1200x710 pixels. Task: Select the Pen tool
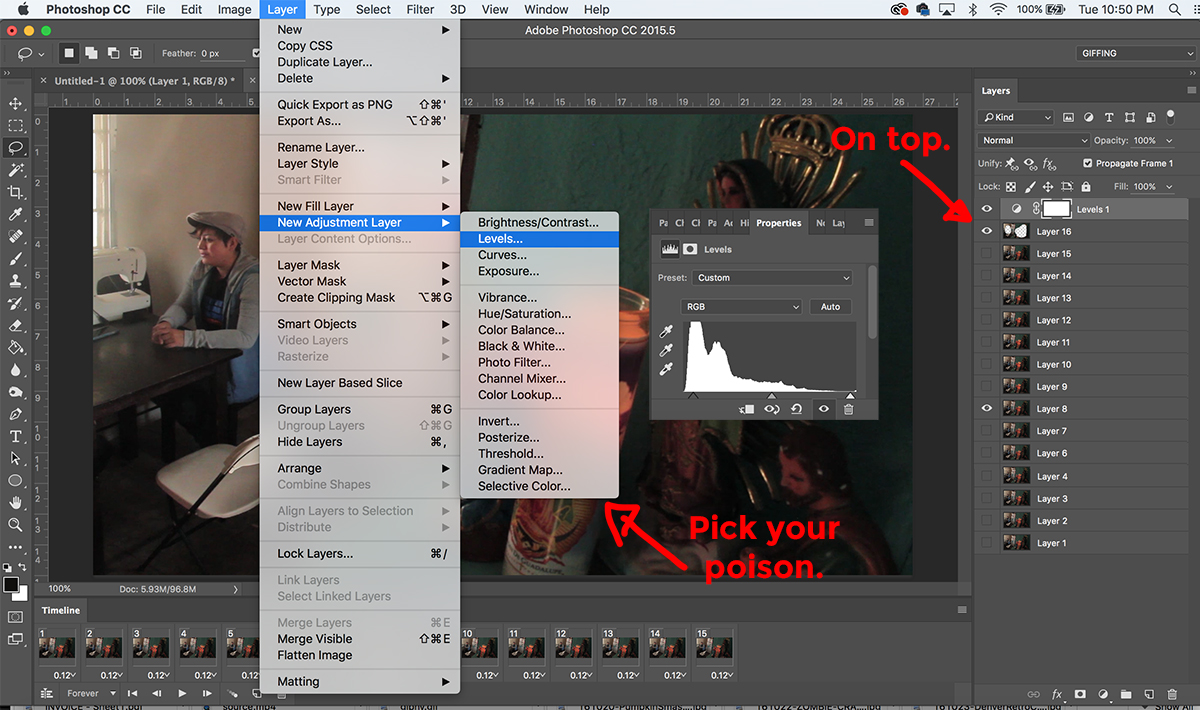tap(15, 414)
